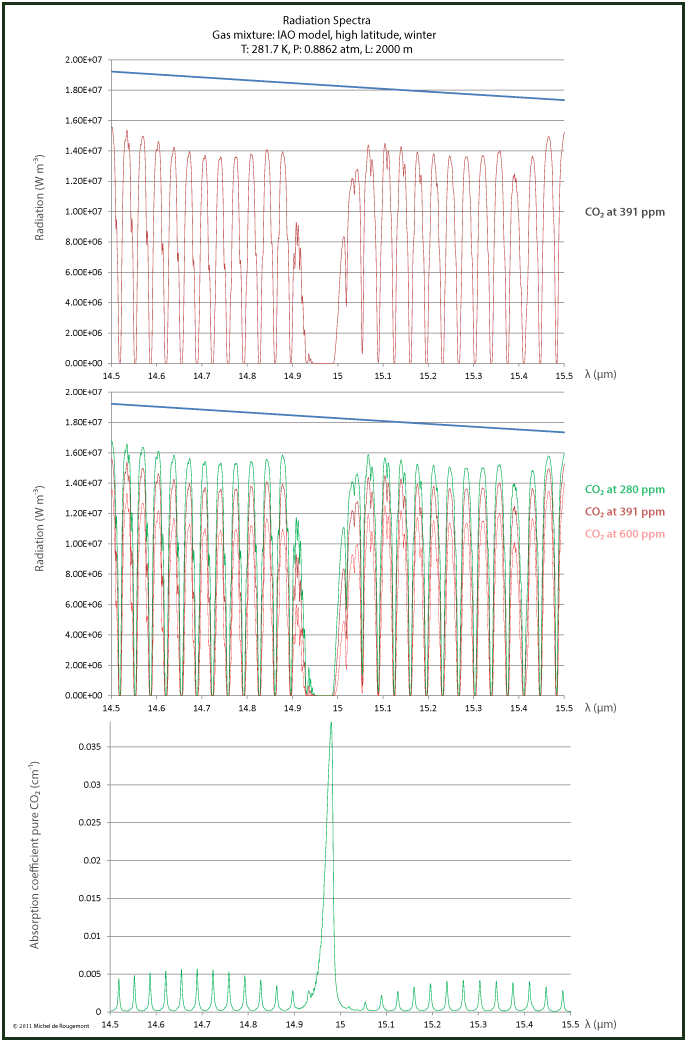Click the '15.5' x-axis tick label in top chart

564,375
